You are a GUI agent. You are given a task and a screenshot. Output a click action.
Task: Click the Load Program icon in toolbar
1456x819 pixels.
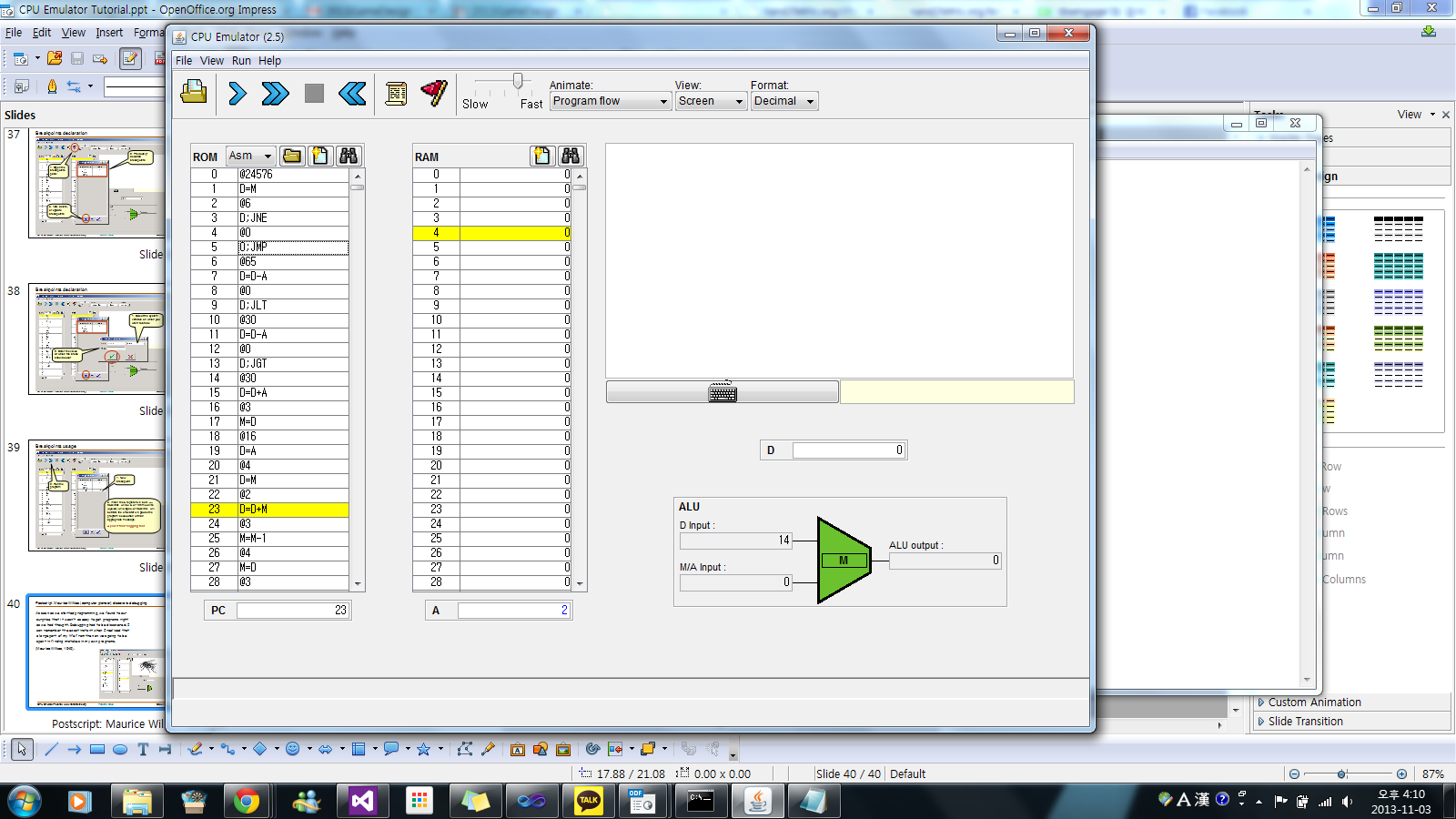pos(194,93)
